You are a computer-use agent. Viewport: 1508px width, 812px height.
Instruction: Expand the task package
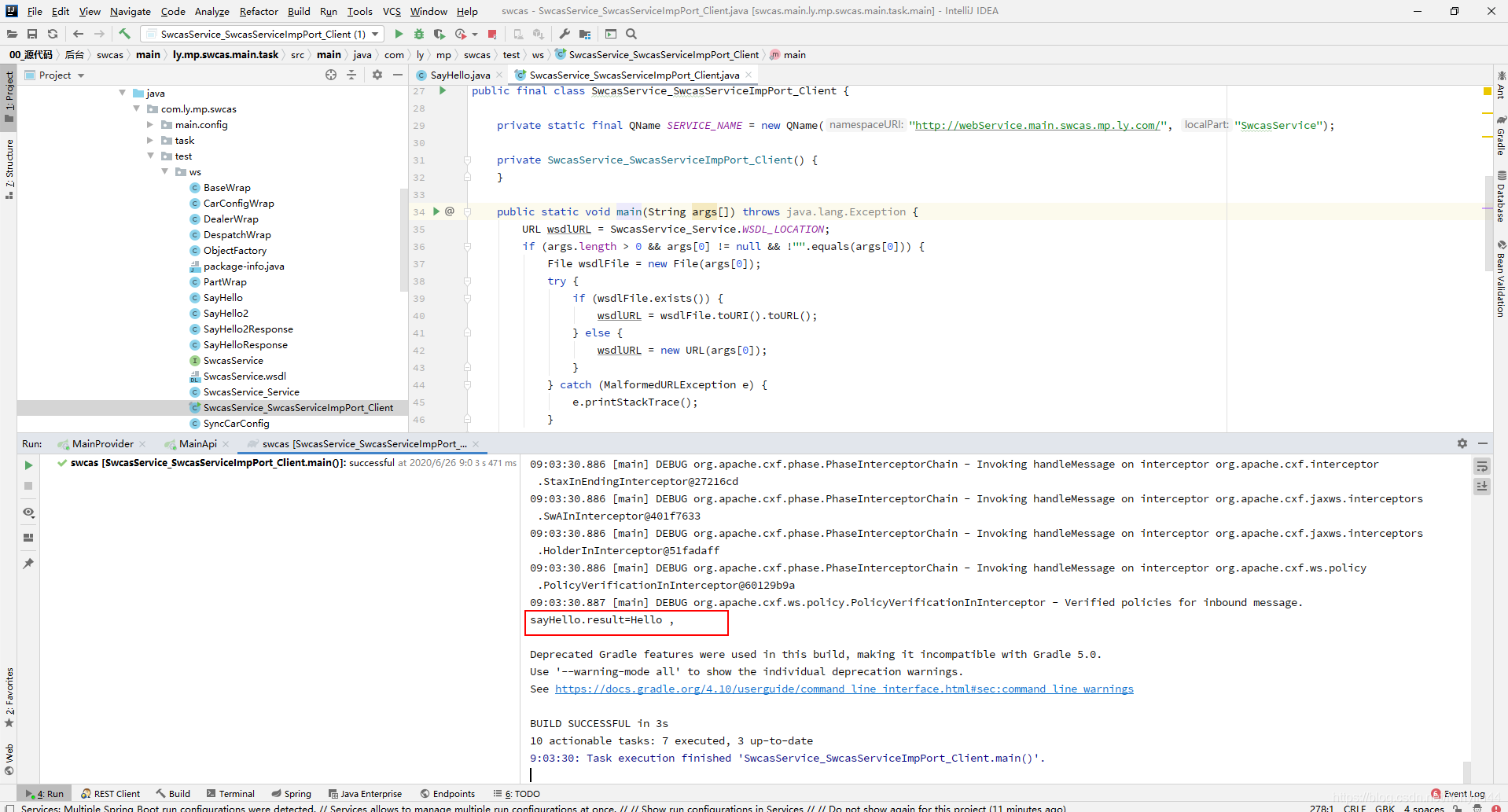click(x=150, y=140)
